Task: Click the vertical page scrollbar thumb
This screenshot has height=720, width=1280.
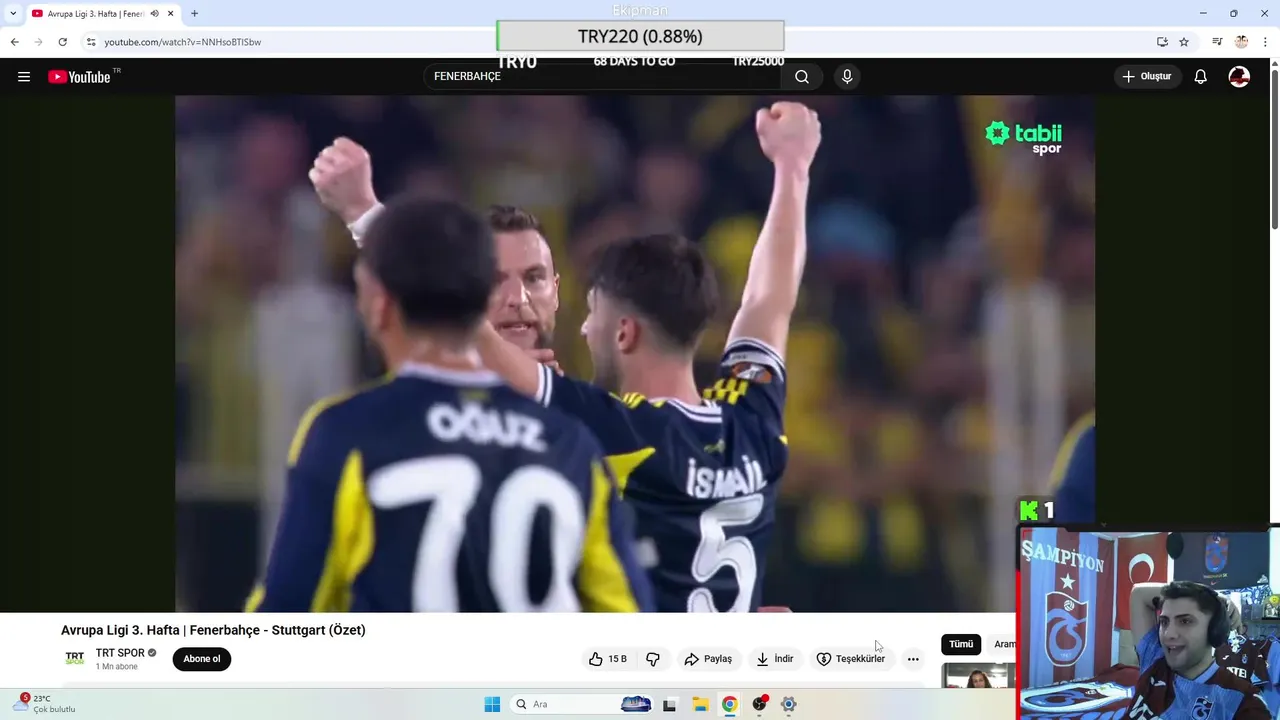Action: [x=1274, y=150]
